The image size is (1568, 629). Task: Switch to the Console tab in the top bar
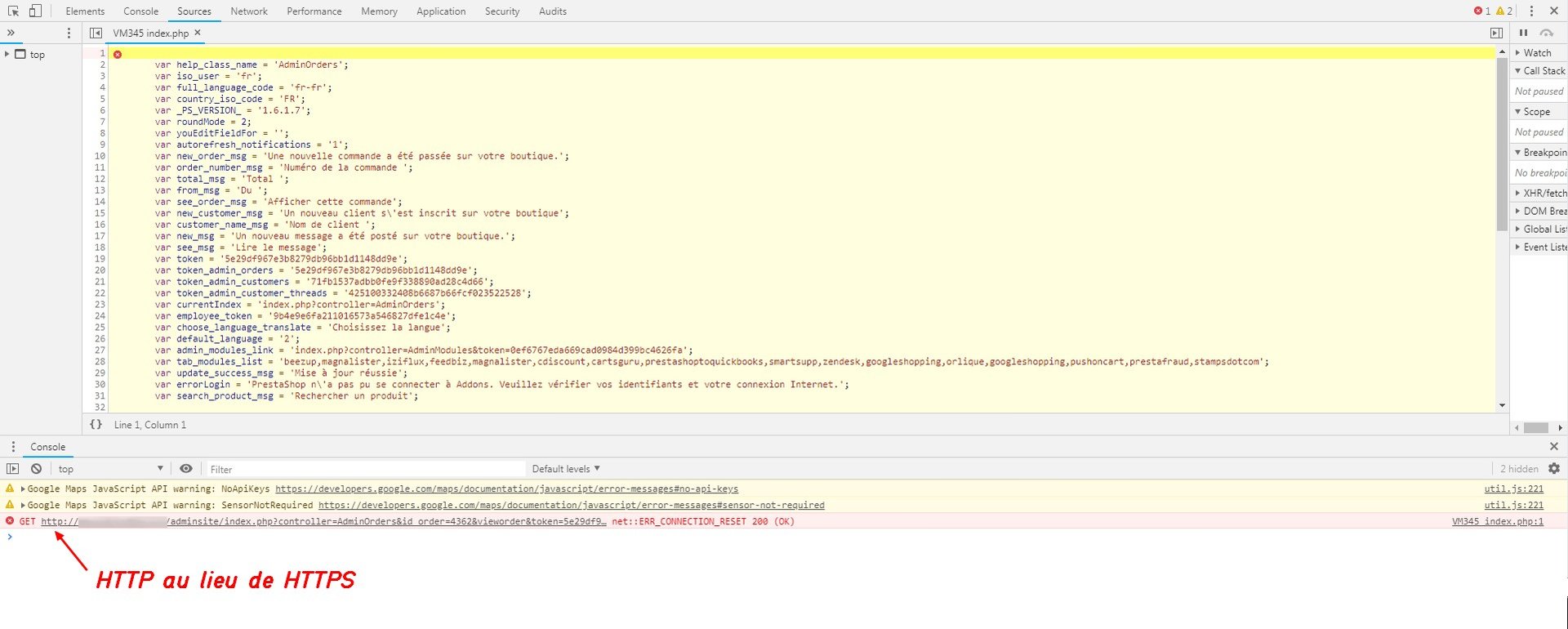click(141, 11)
